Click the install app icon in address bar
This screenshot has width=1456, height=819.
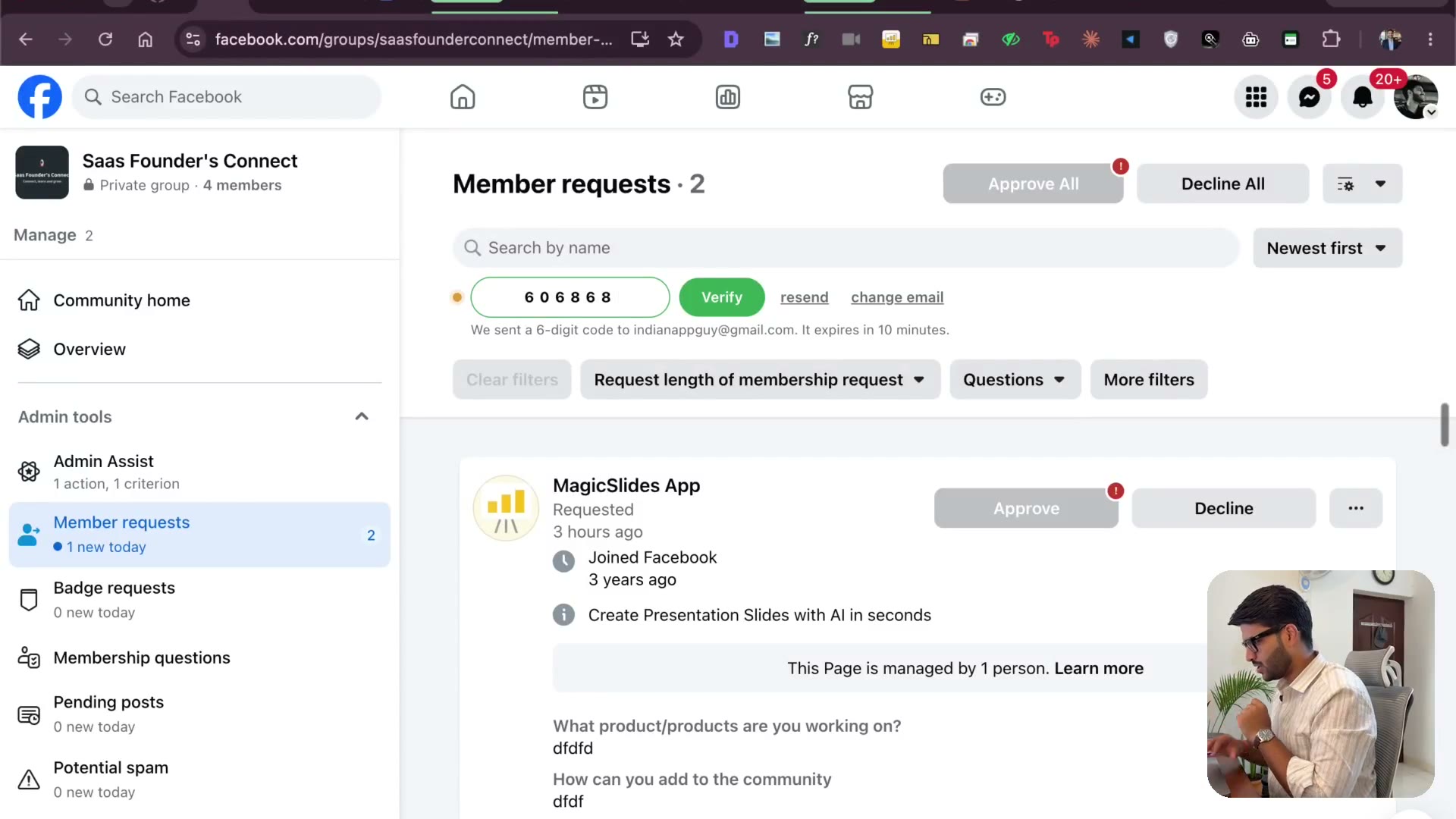(640, 39)
